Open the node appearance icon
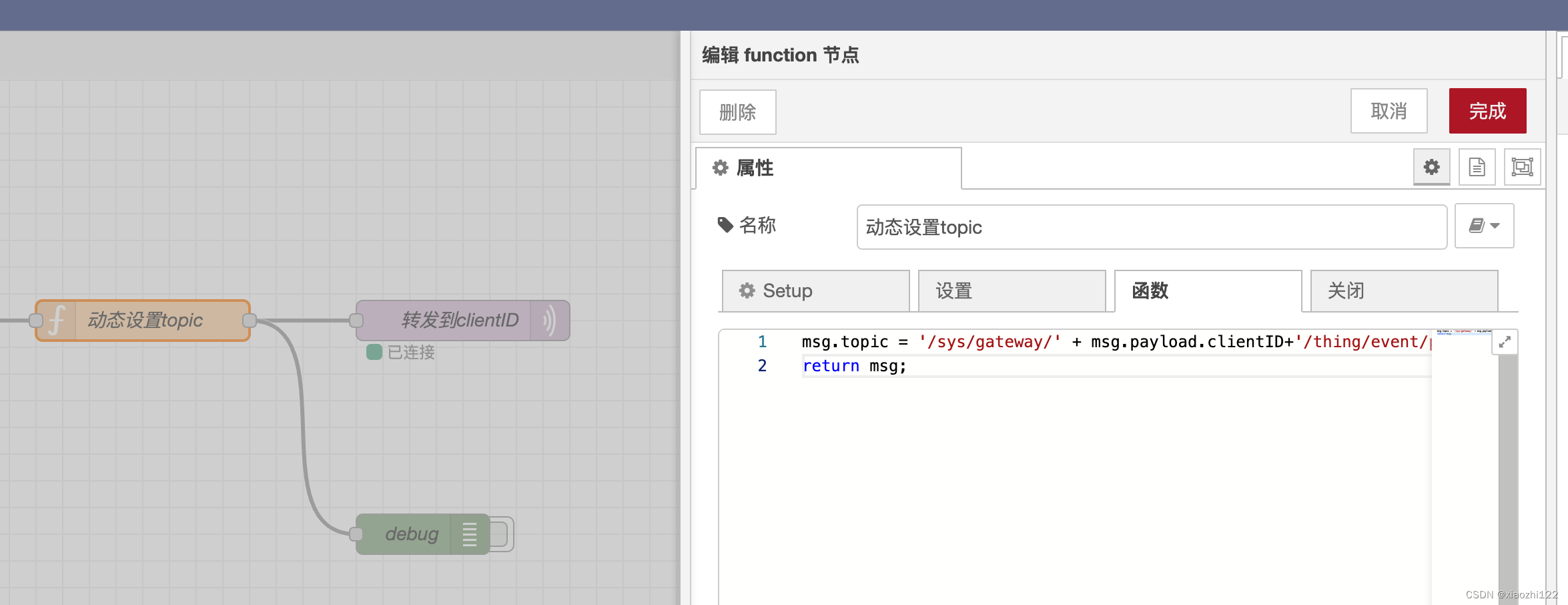Viewport: 1568px width, 605px height. click(1523, 167)
